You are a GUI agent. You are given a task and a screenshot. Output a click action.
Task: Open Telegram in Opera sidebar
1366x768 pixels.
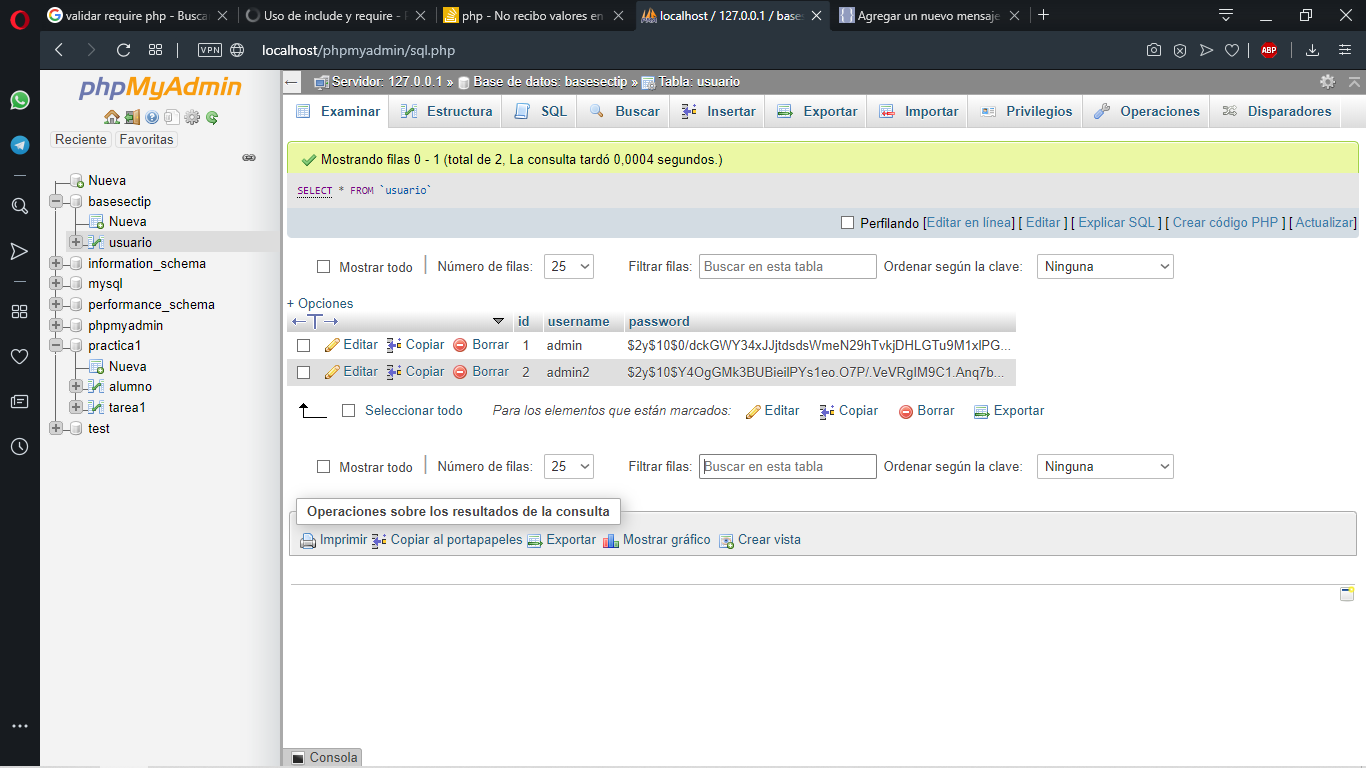[19, 145]
